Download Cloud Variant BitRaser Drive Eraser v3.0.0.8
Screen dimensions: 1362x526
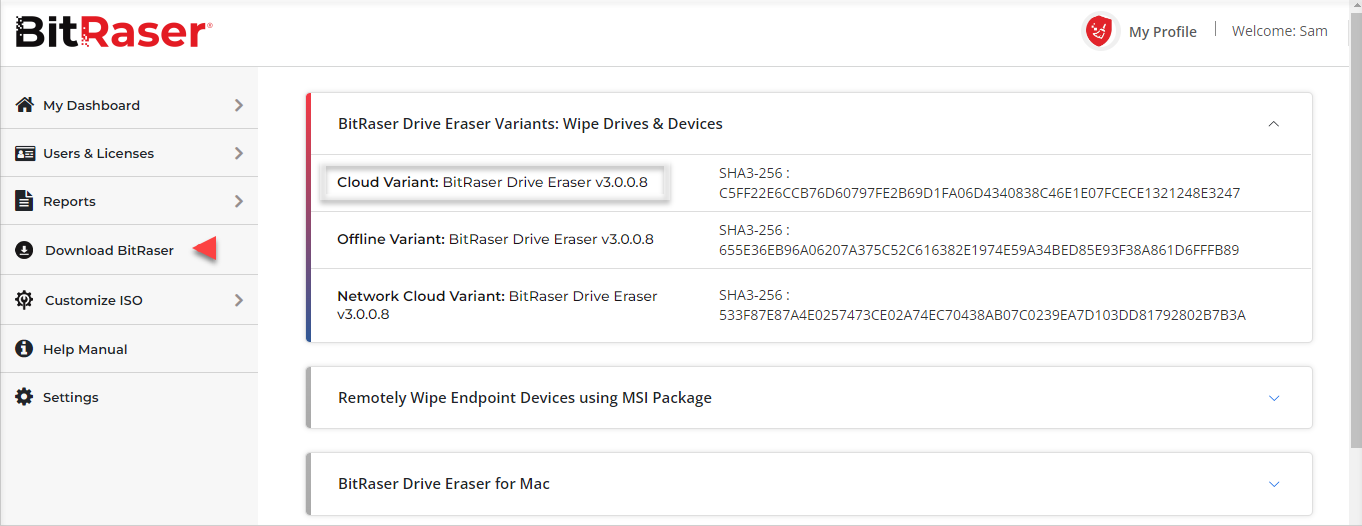tap(492, 182)
